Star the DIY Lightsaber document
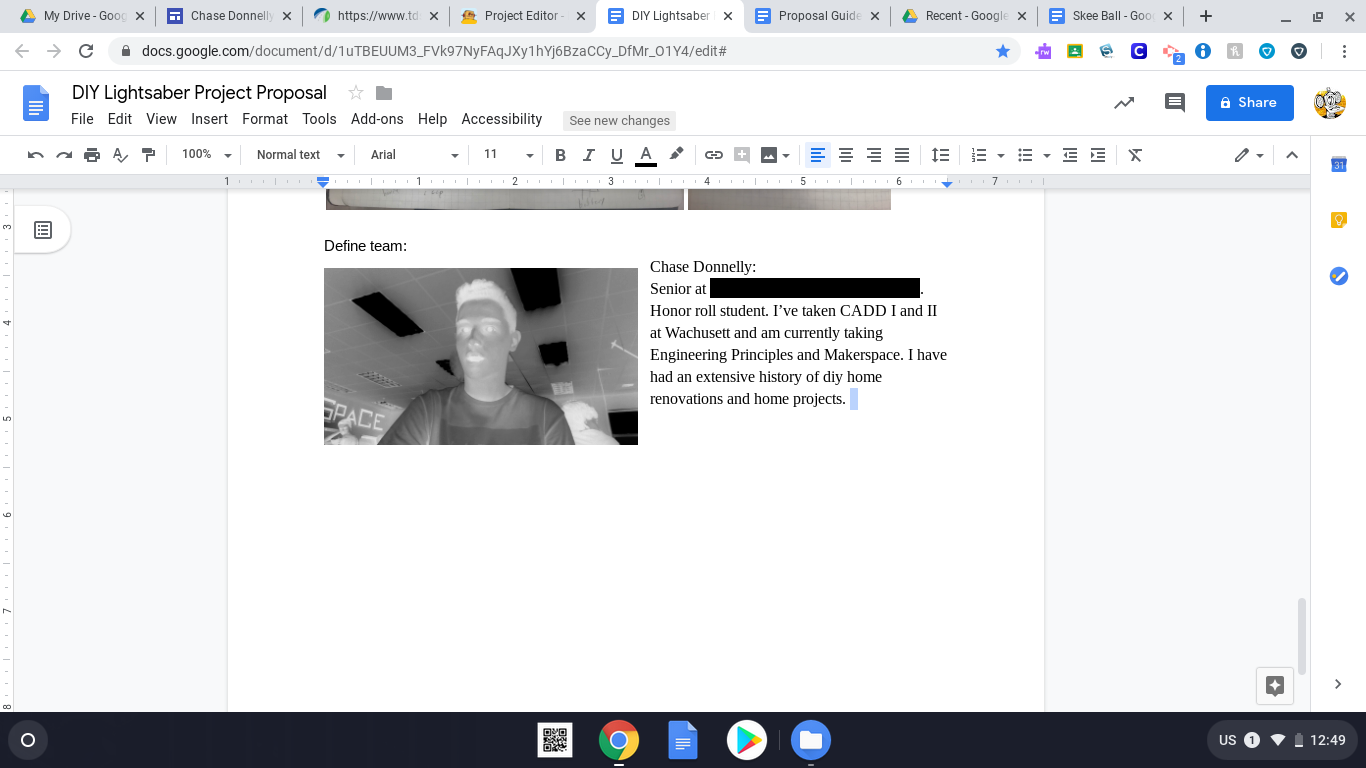 pyautogui.click(x=355, y=93)
